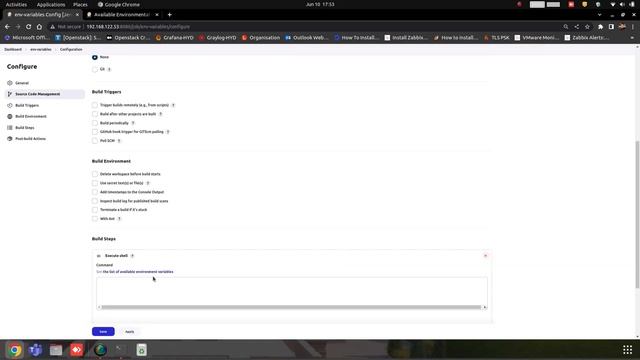Reload the current page

tap(29, 27)
